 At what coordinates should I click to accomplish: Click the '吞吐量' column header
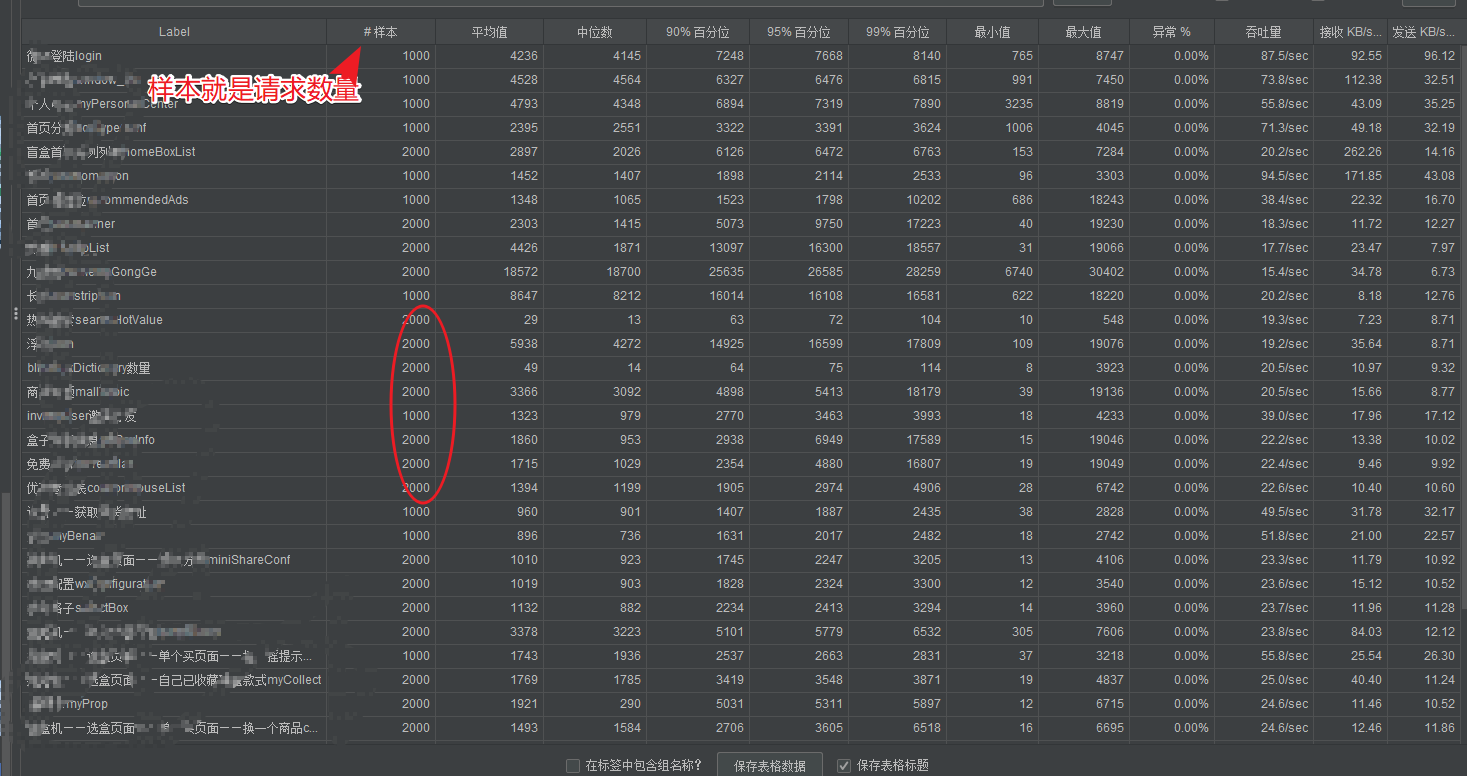tap(1264, 32)
